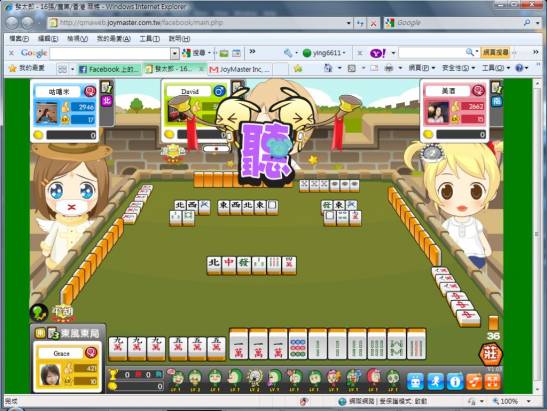Click the Yahoo 網頁搜尋 button

(495, 53)
